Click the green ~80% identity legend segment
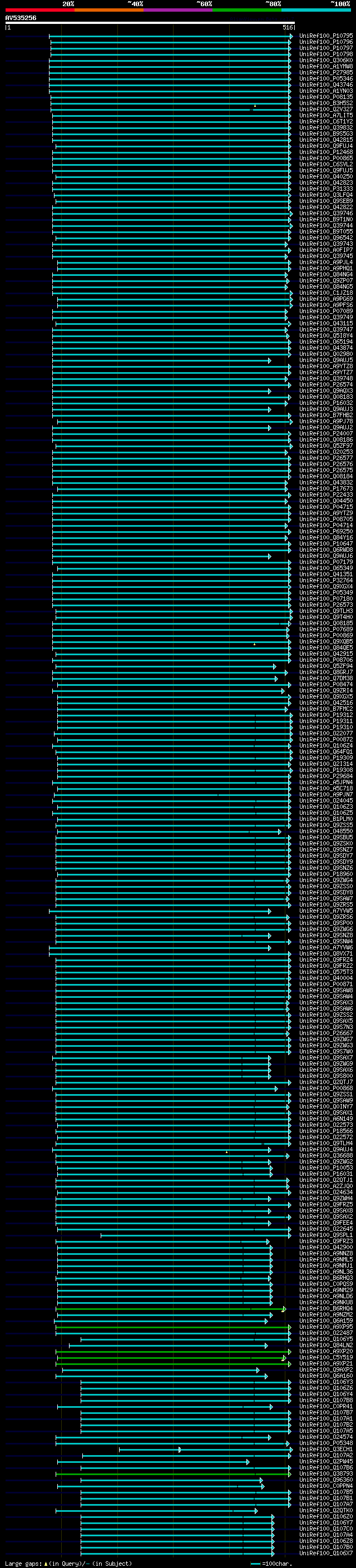This screenshot has width=356, height=1568. [247, 10]
